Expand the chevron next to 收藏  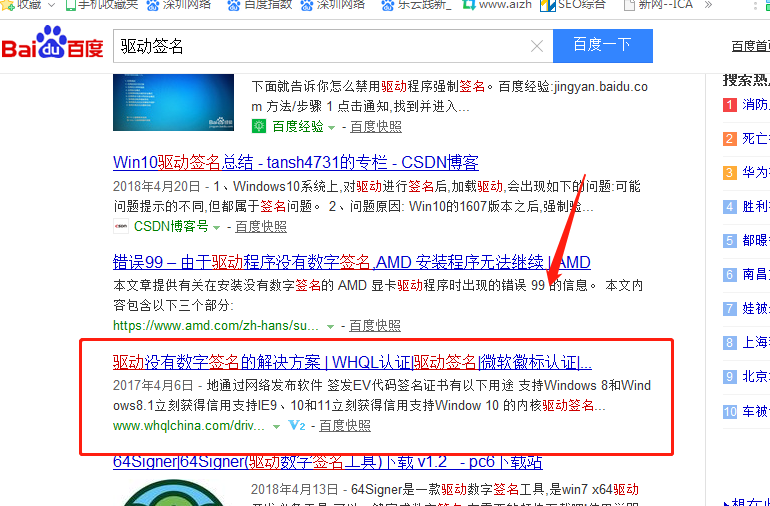(x=52, y=5)
